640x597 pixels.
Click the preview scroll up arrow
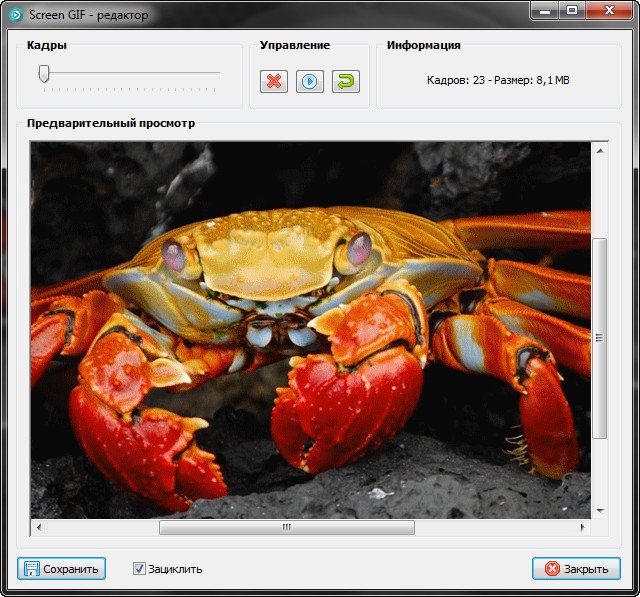600,151
